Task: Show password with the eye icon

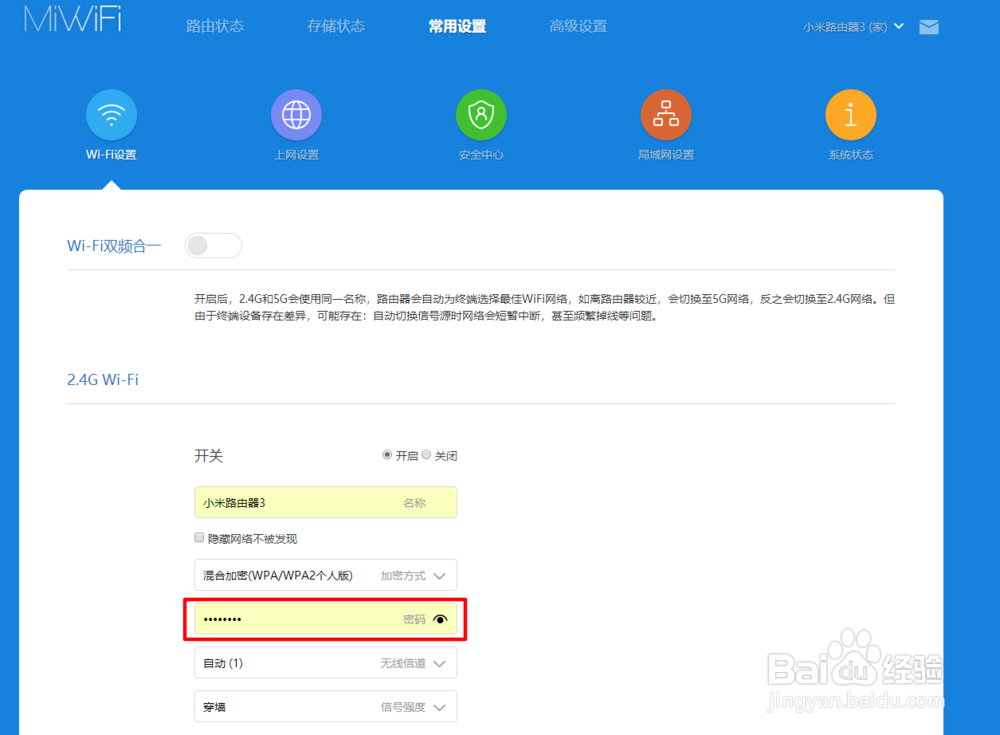Action: (x=440, y=619)
